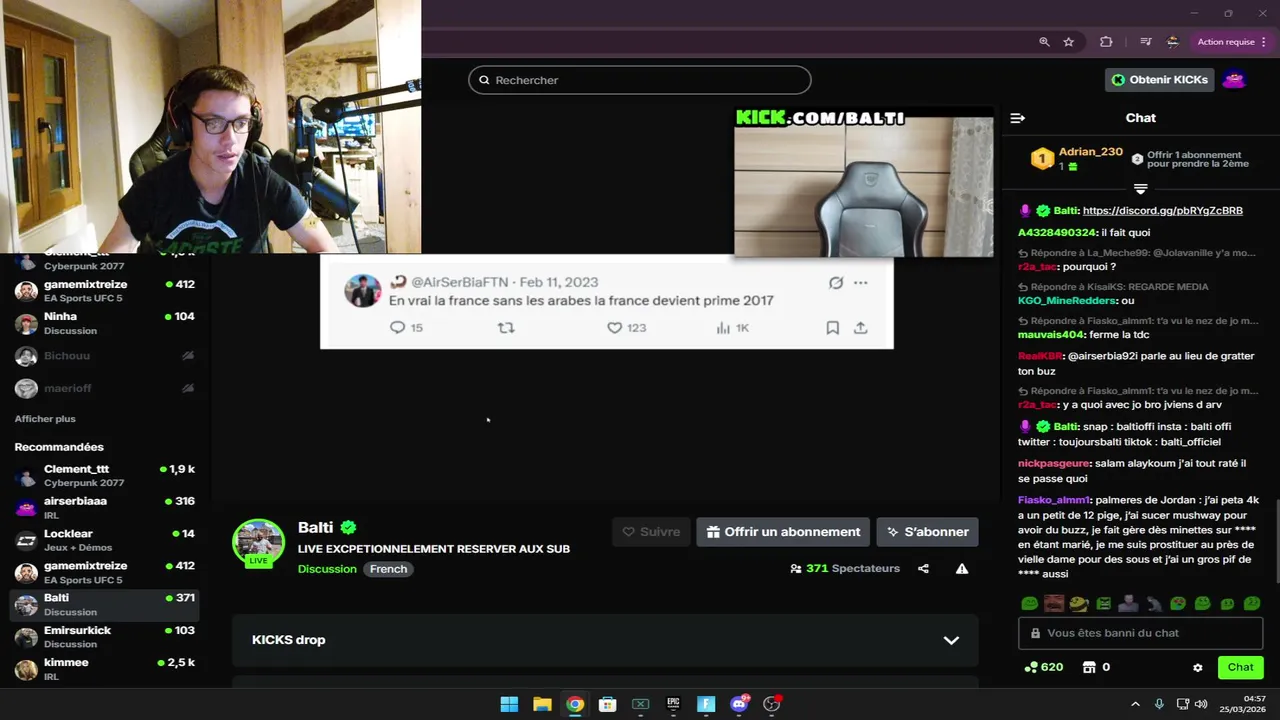The image size is (1280, 720).
Task: Open the Windows Start menu
Action: coord(509,704)
